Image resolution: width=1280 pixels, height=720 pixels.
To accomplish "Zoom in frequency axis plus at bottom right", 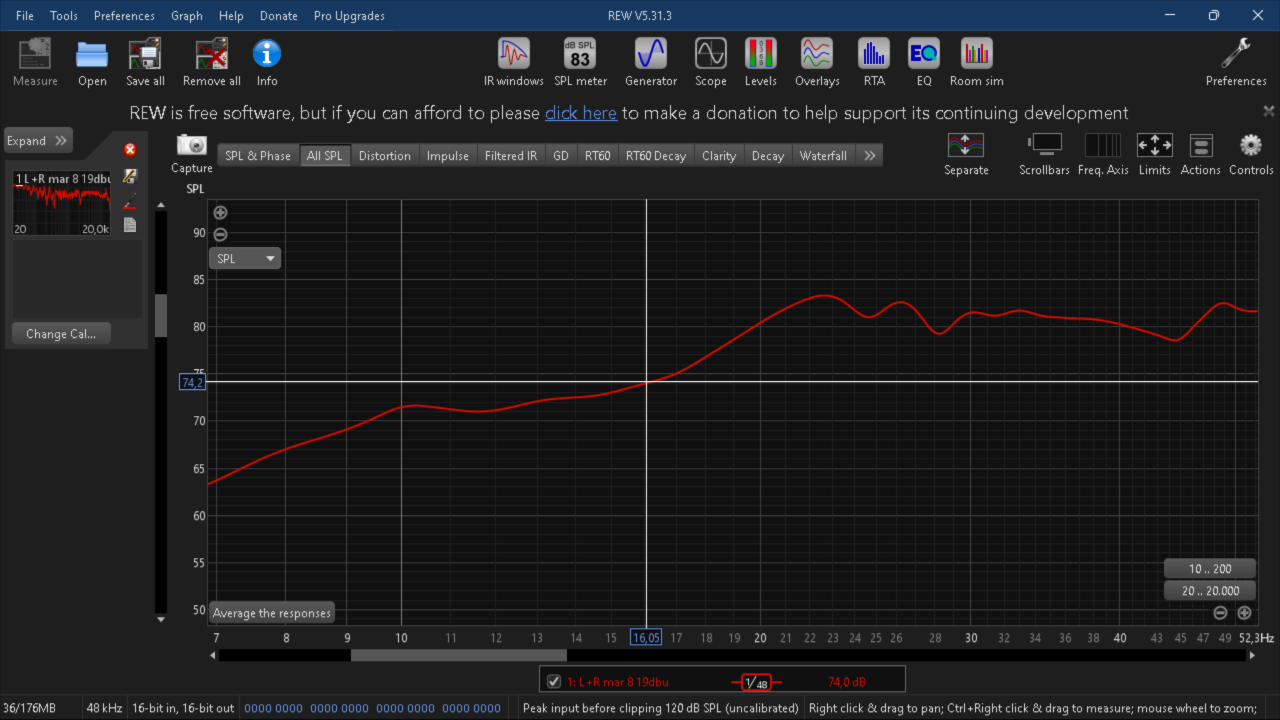I will point(1244,613).
